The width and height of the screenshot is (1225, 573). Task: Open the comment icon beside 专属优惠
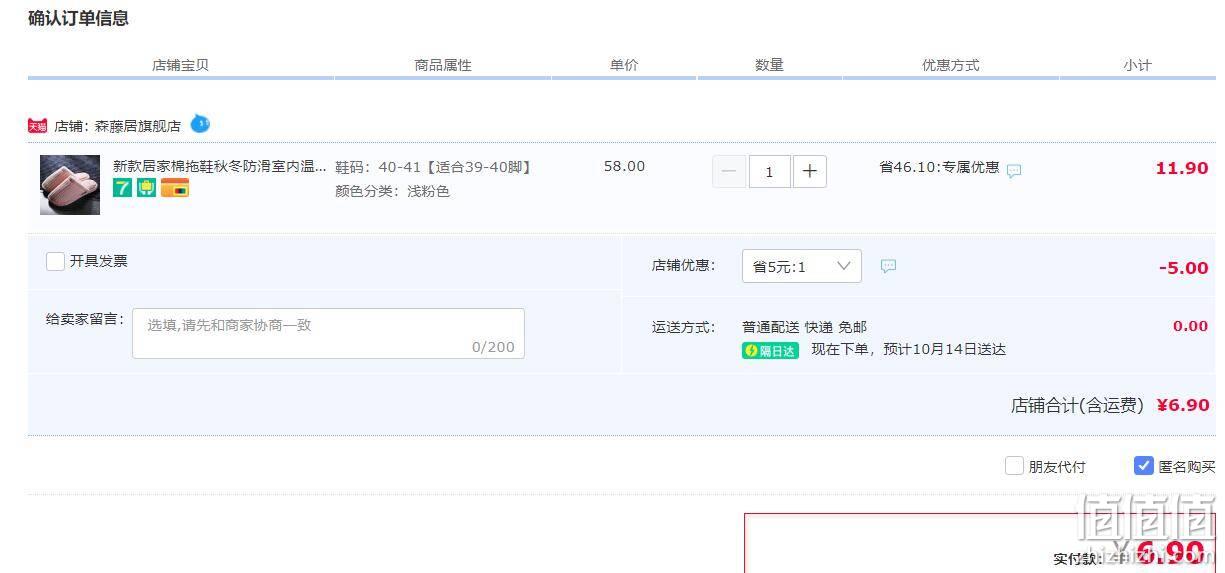[x=1014, y=170]
